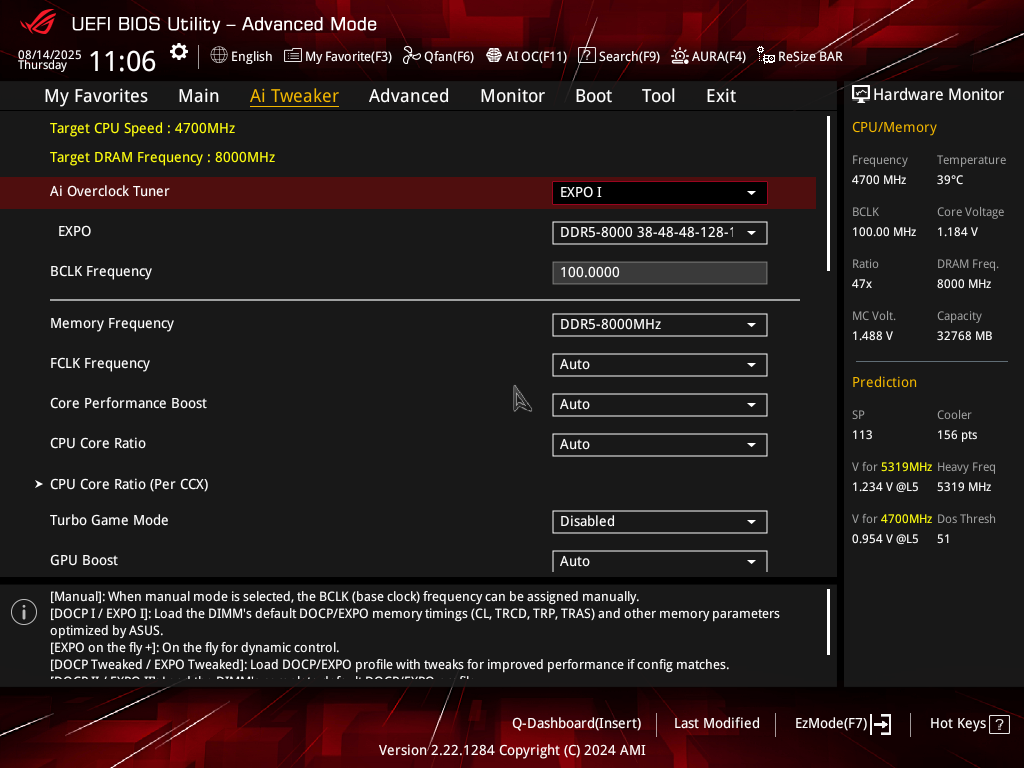1024x768 pixels.
Task: Click the Core Voltage 1.184 V value
Action: 957,232
